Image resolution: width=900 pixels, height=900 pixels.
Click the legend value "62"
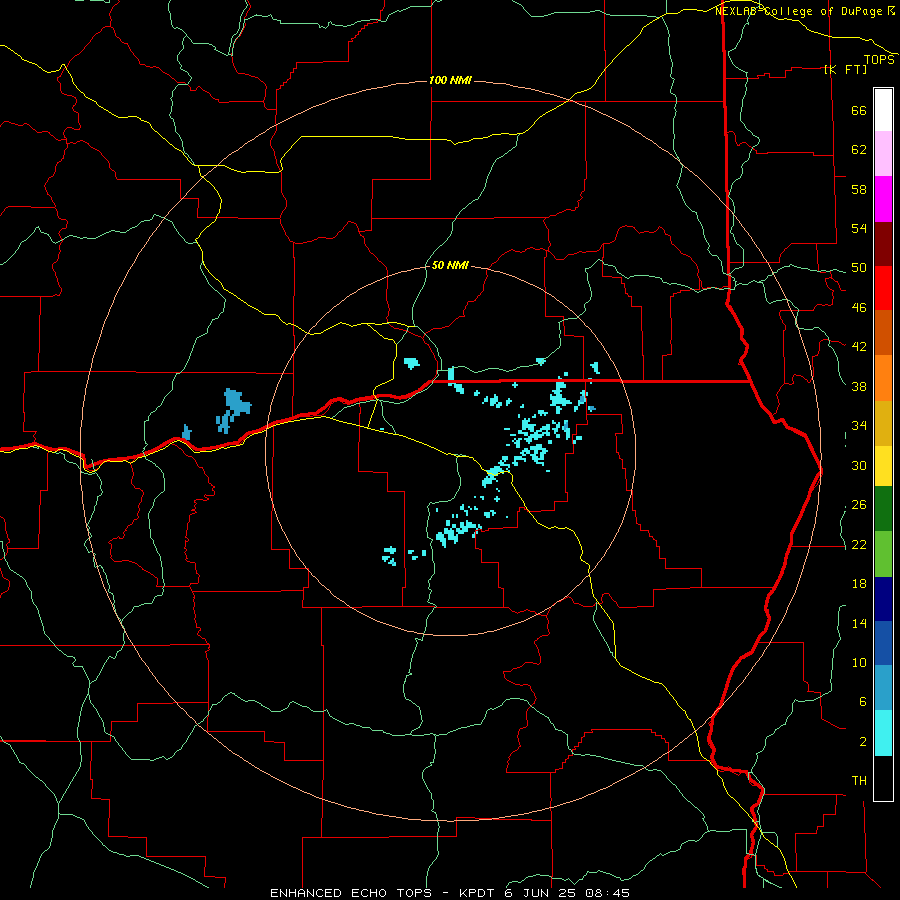(x=859, y=150)
